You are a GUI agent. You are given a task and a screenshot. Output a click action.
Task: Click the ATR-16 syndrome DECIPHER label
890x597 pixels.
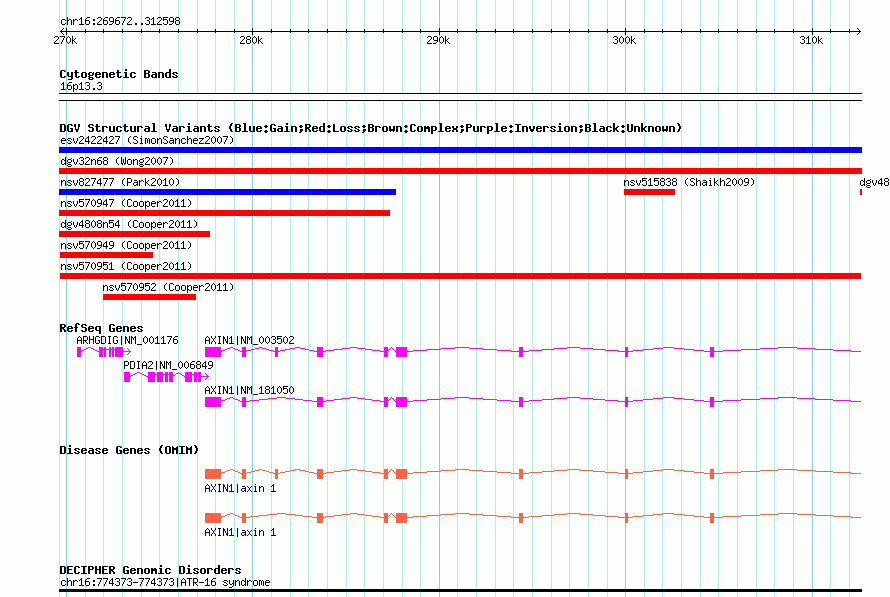coord(165,582)
